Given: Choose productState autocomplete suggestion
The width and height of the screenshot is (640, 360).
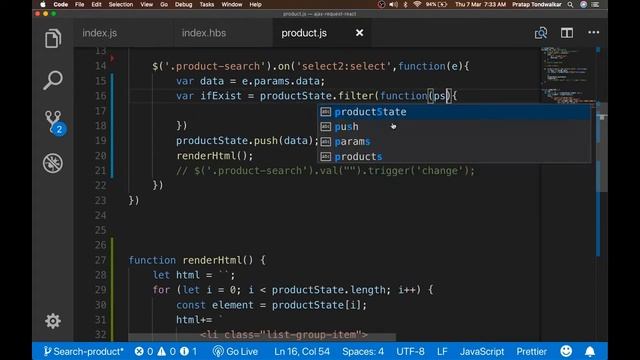Looking at the screenshot, I should click(x=454, y=112).
